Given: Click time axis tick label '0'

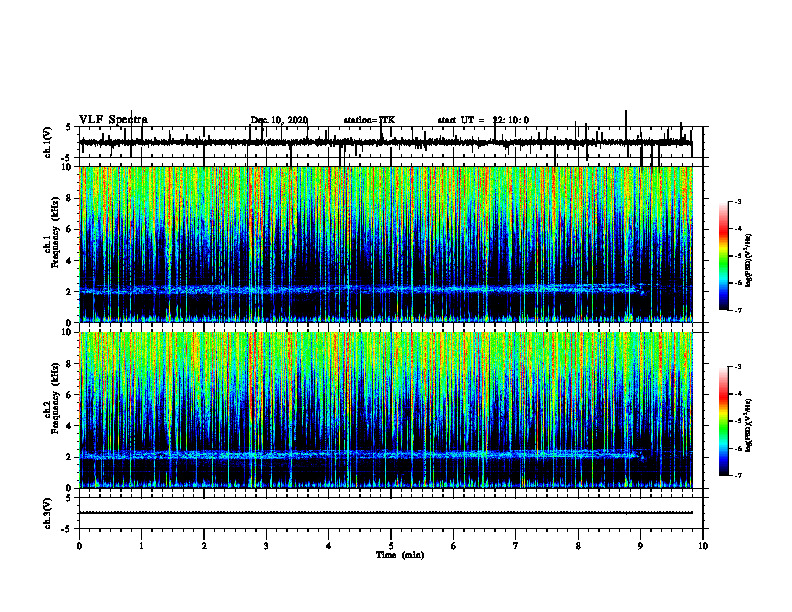Looking at the screenshot, I should pyautogui.click(x=79, y=546).
